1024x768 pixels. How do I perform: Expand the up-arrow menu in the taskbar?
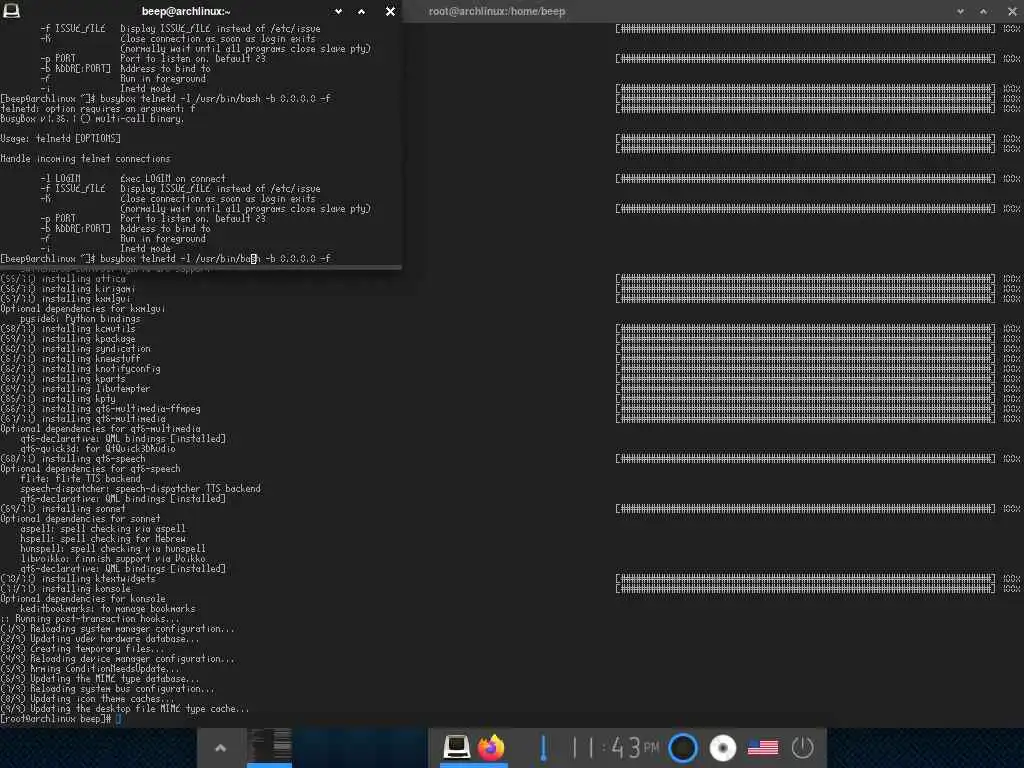coord(221,748)
